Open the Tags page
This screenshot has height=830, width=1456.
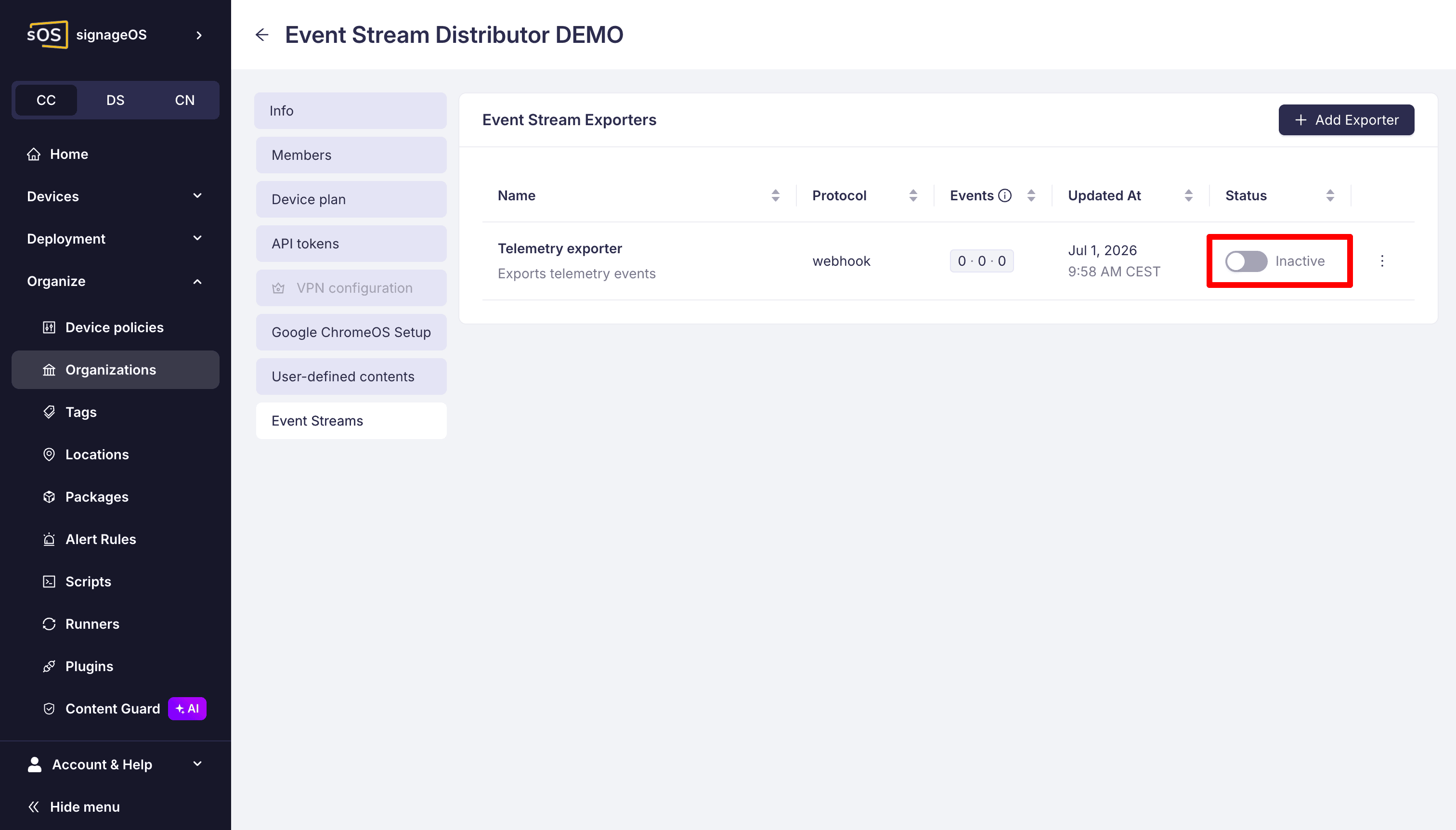pyautogui.click(x=115, y=412)
